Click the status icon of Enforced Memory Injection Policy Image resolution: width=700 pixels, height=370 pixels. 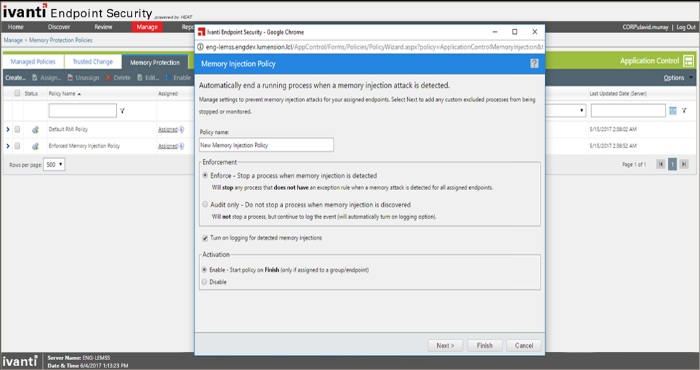35,146
